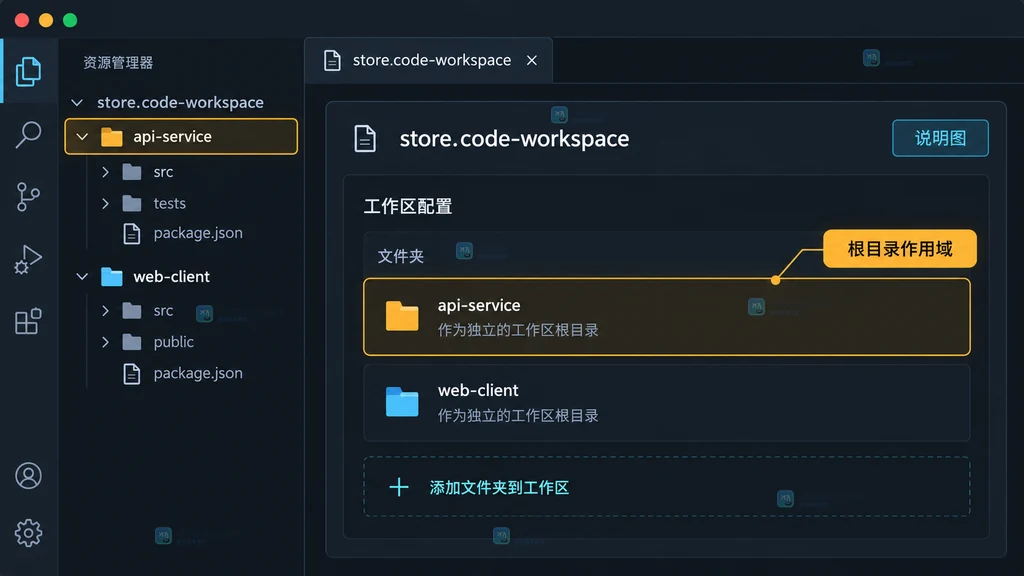Expand src chevron under web-client
The image size is (1024, 576).
[105, 311]
